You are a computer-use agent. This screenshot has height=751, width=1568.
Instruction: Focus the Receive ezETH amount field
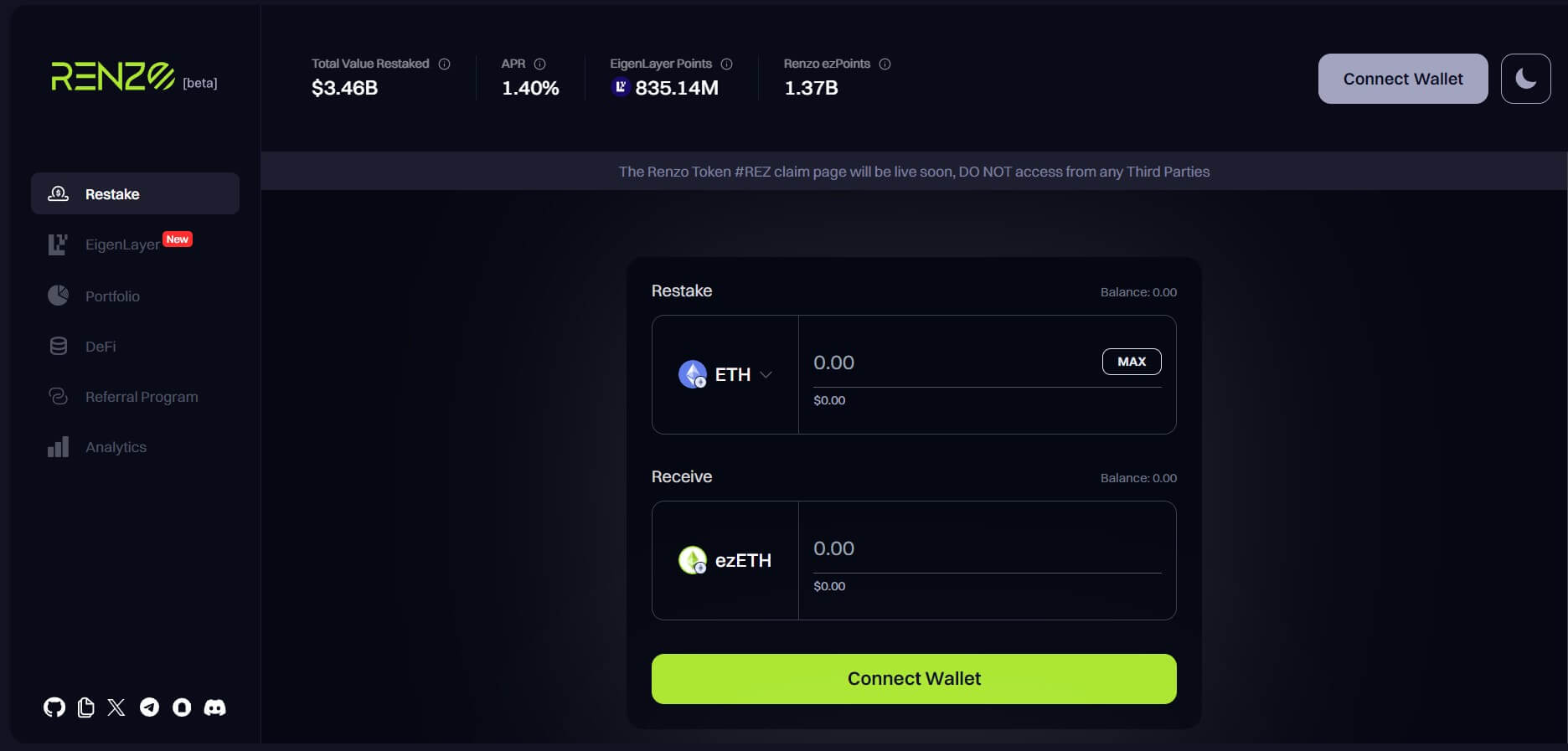(x=987, y=548)
